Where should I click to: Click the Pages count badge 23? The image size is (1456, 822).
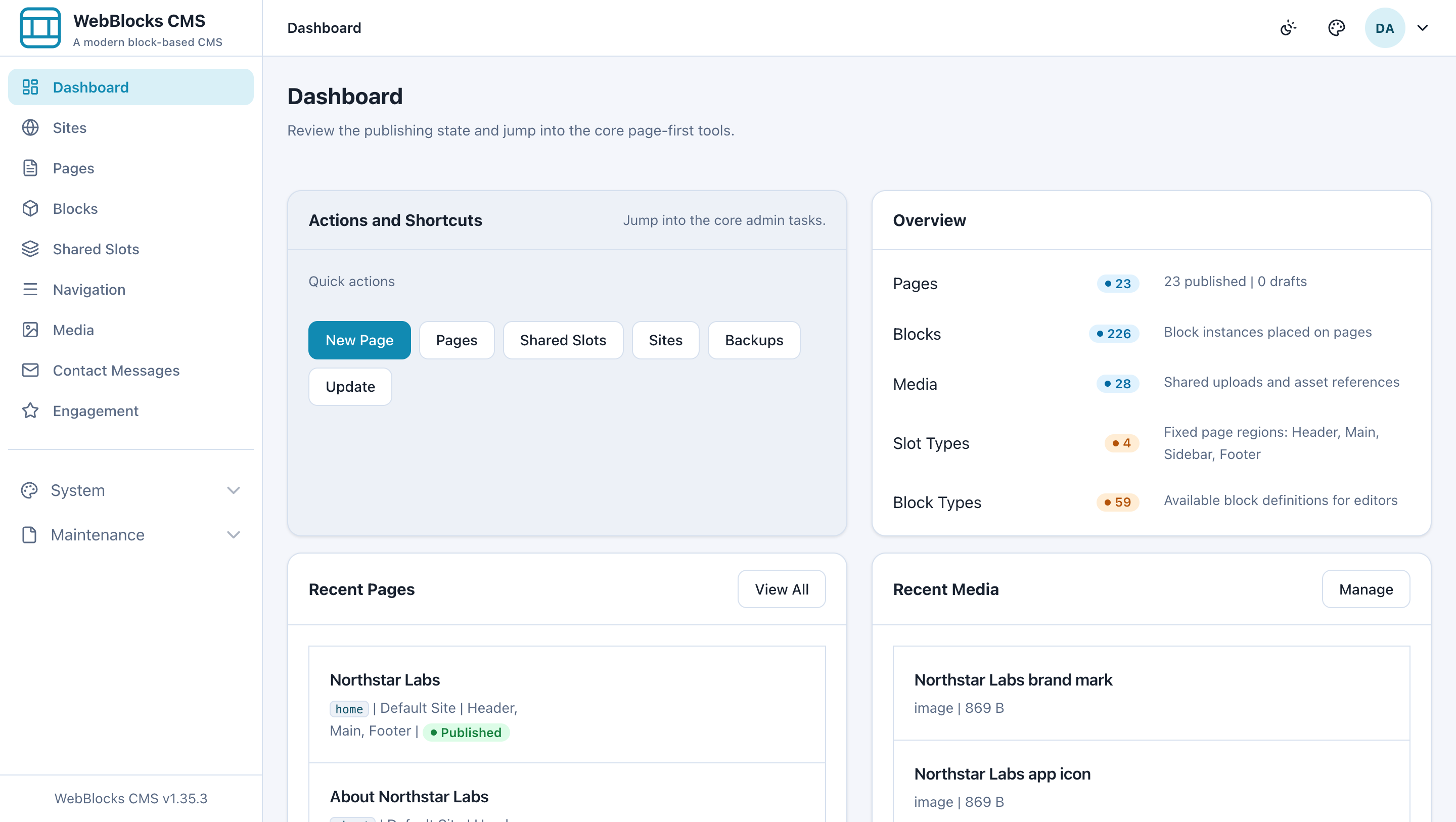pos(1117,283)
